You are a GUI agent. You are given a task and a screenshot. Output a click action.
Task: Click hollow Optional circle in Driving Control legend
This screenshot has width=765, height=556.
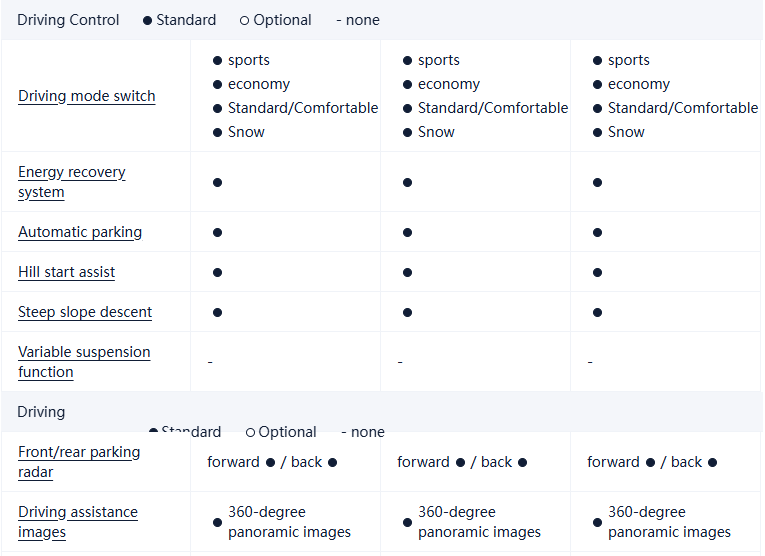click(x=245, y=20)
